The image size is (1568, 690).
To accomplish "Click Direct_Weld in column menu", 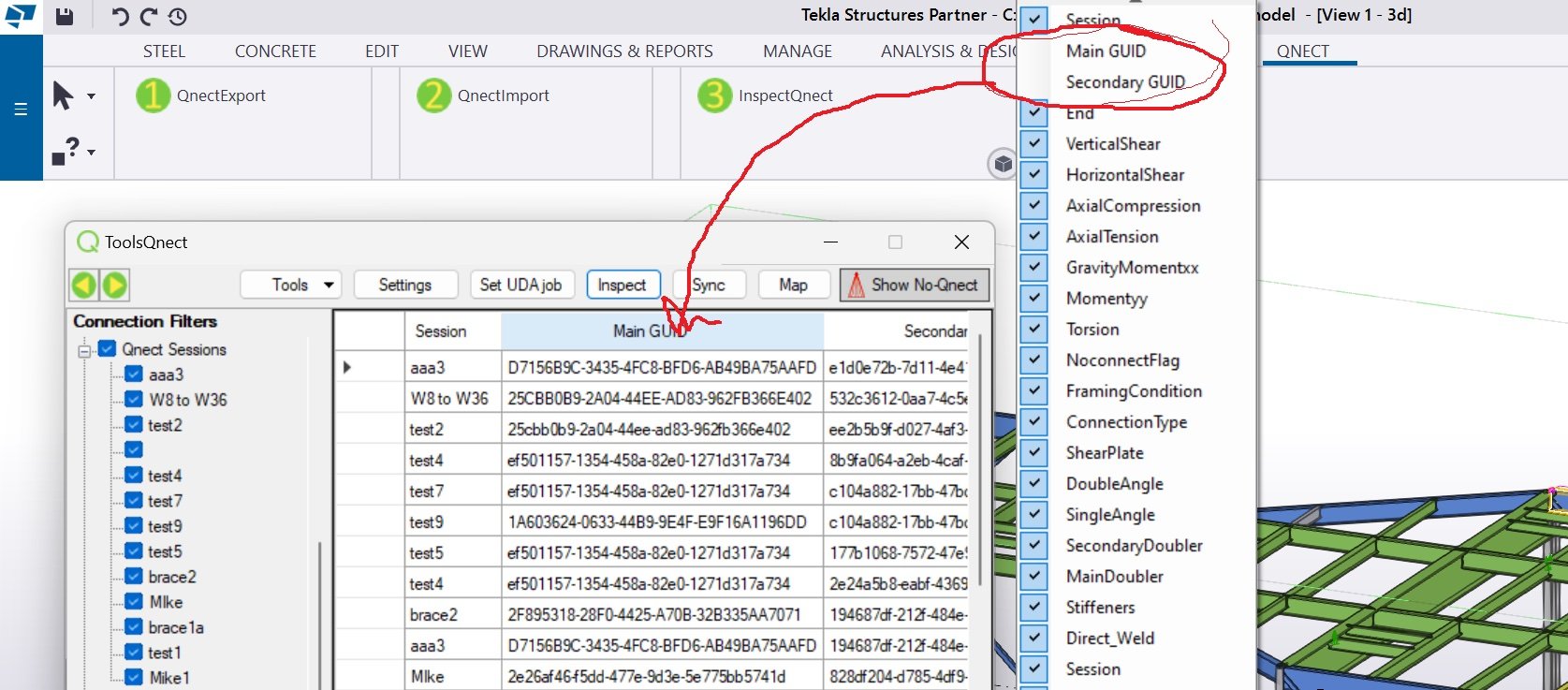I will (1109, 639).
